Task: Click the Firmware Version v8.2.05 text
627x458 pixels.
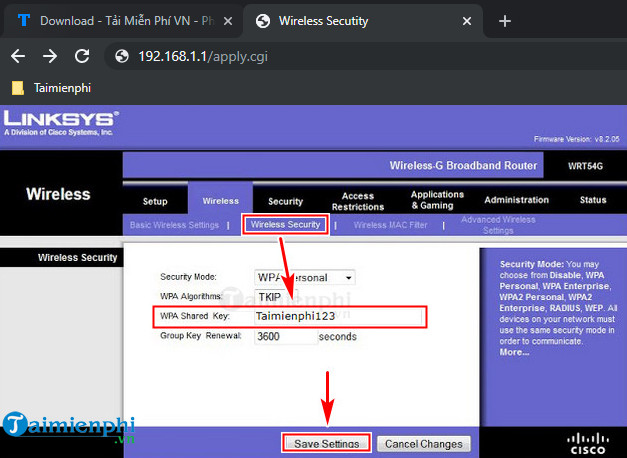Action: 577,139
